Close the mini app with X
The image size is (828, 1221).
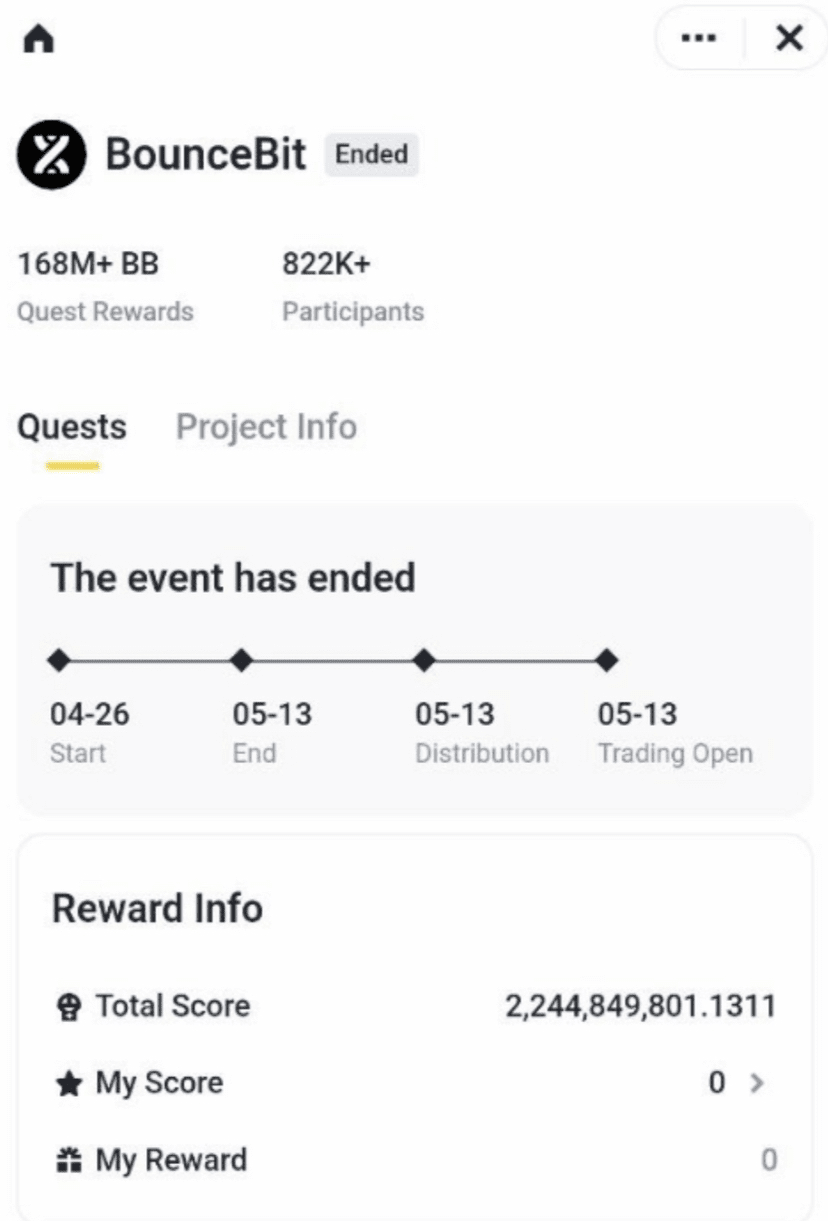[x=789, y=39]
